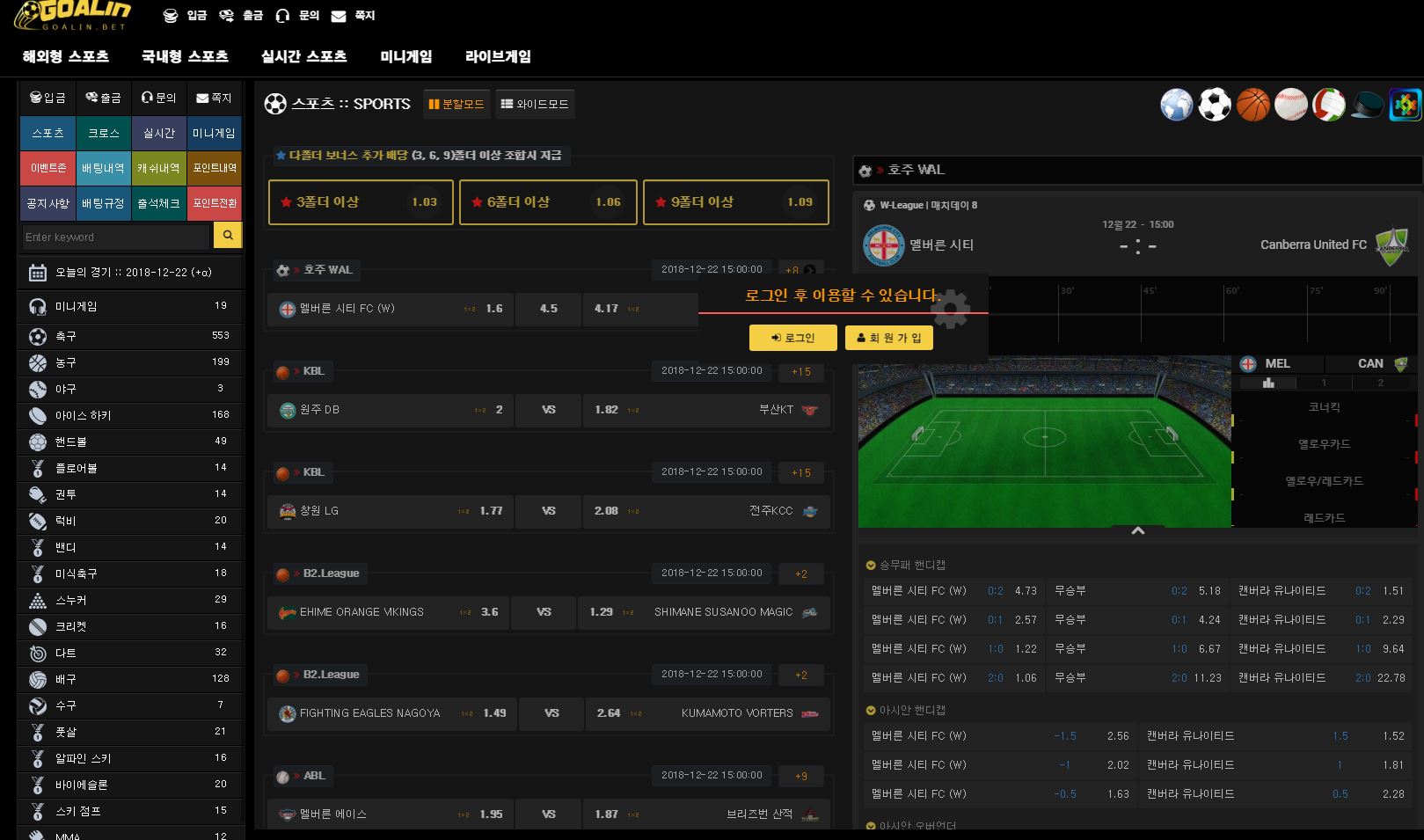Click the handball icon for 핸드볼
The width and height of the screenshot is (1424, 840).
pos(37,442)
